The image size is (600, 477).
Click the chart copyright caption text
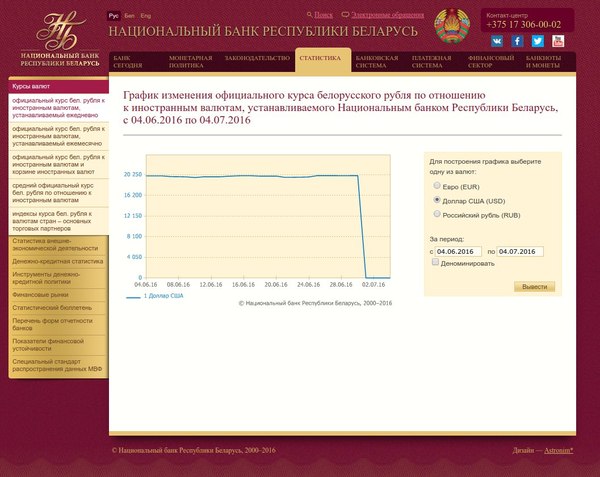coord(315,303)
